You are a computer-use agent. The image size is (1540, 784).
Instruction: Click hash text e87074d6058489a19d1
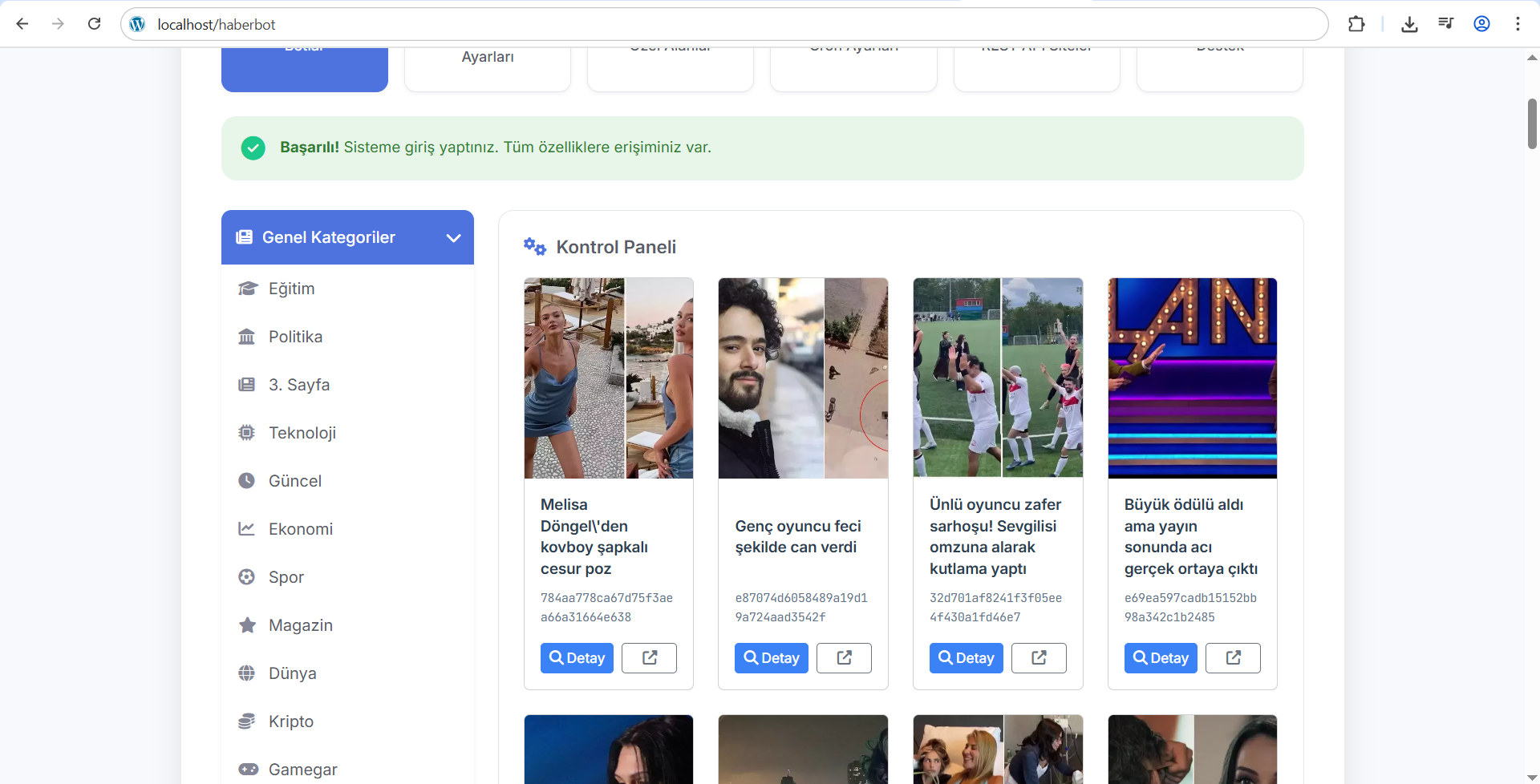801,598
